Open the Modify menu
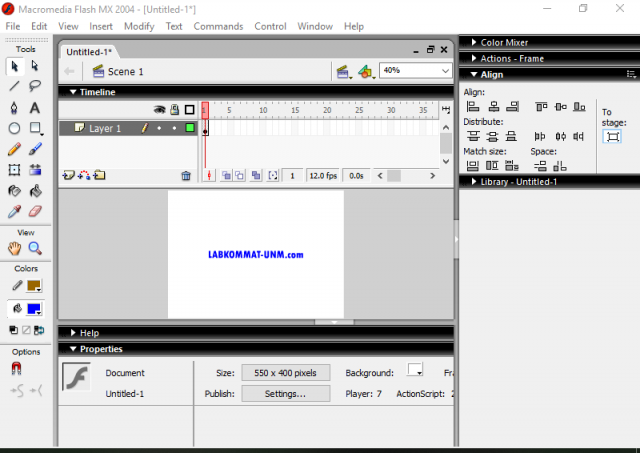 point(139,27)
